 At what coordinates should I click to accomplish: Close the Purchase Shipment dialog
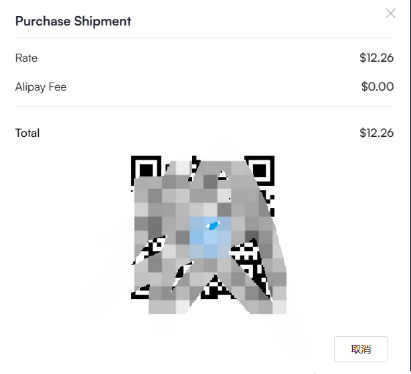390,14
